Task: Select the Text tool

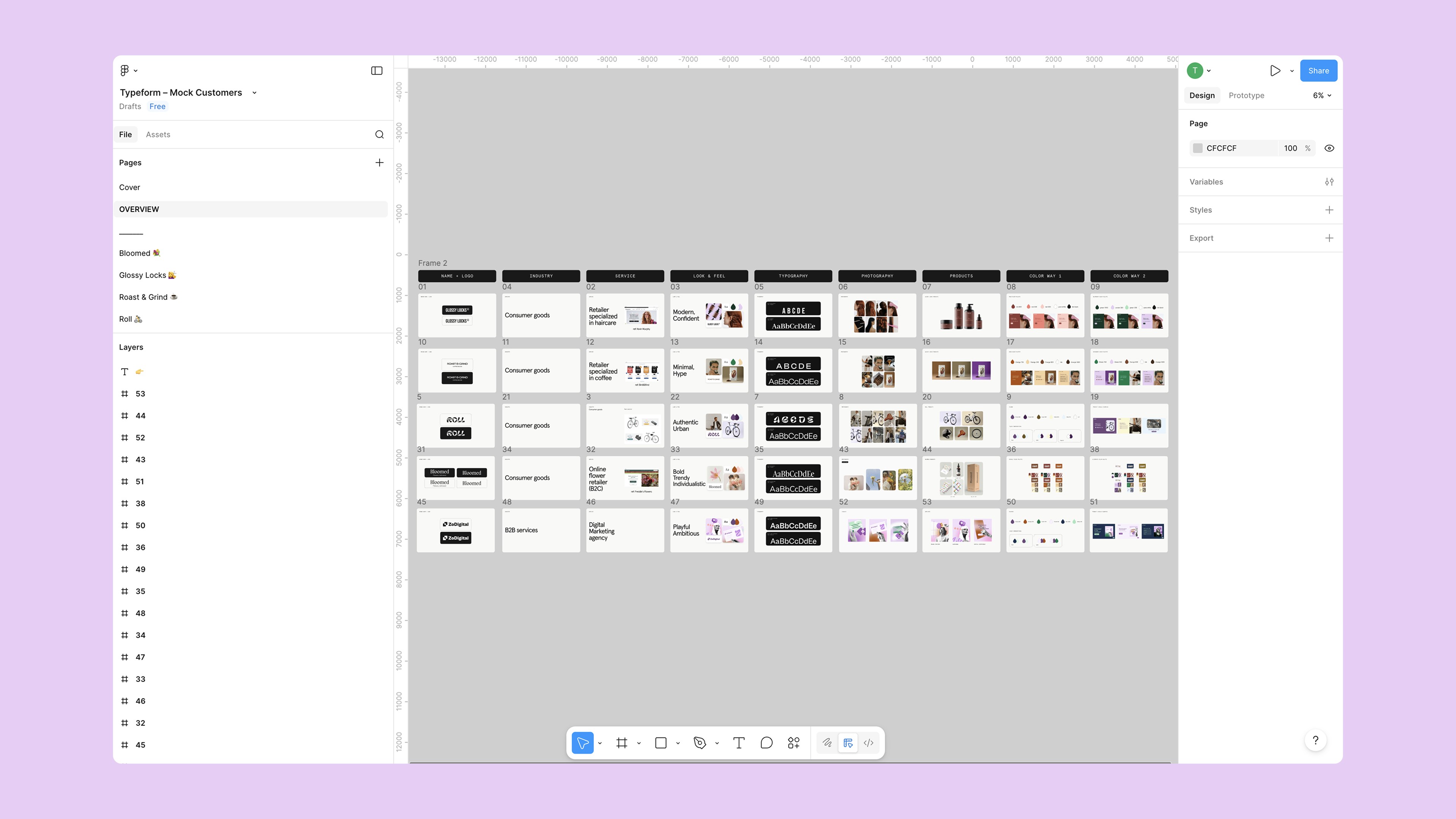Action: tap(738, 743)
